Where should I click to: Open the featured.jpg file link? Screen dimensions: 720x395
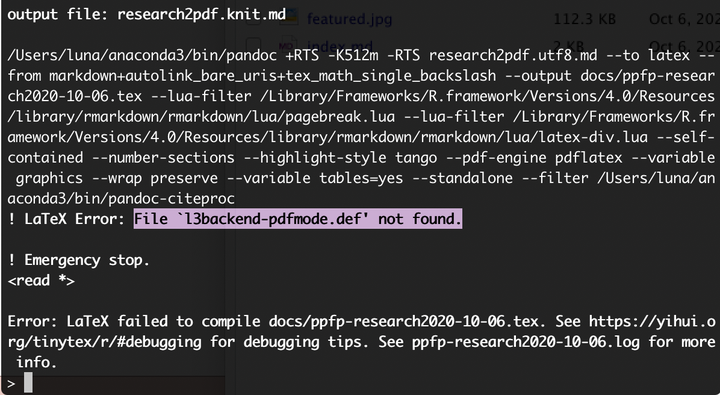point(349,19)
